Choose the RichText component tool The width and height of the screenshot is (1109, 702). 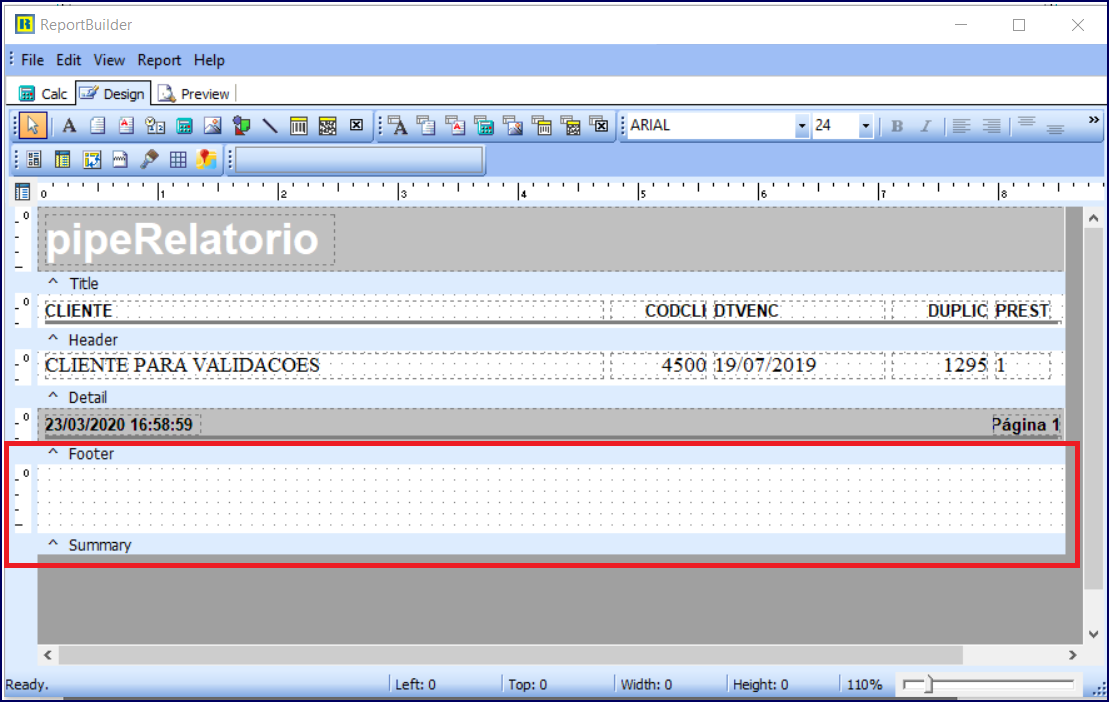126,126
